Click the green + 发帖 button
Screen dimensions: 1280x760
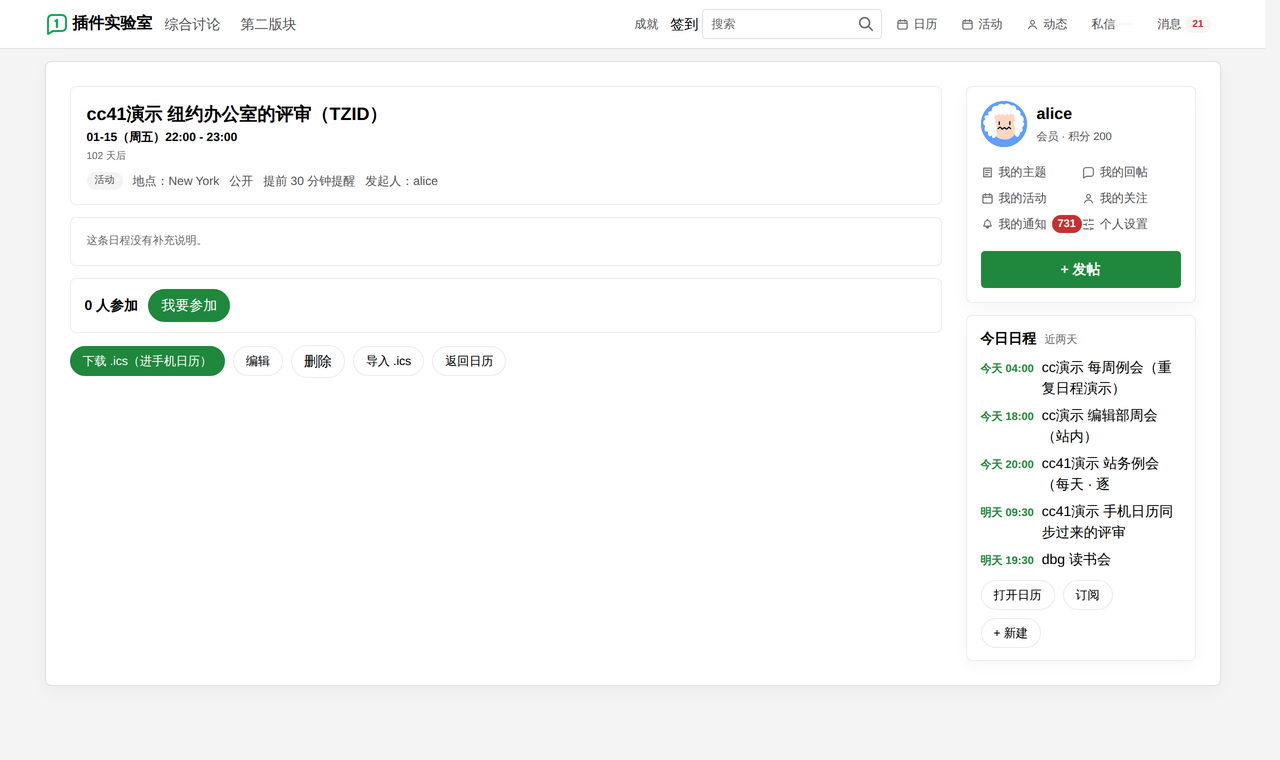[1081, 270]
